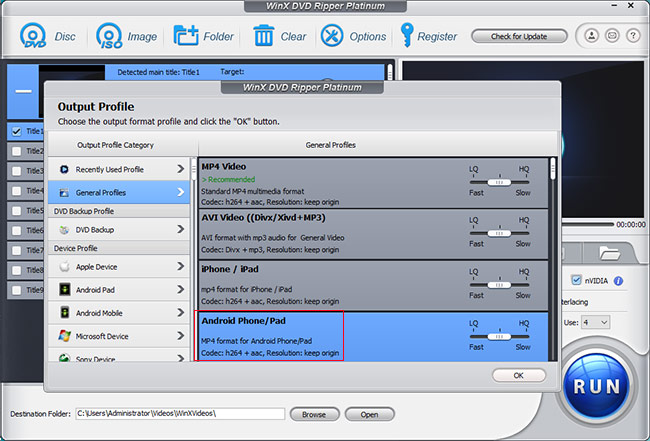Image resolution: width=650 pixels, height=441 pixels.
Task: Open help question mark icon
Action: coord(633,36)
